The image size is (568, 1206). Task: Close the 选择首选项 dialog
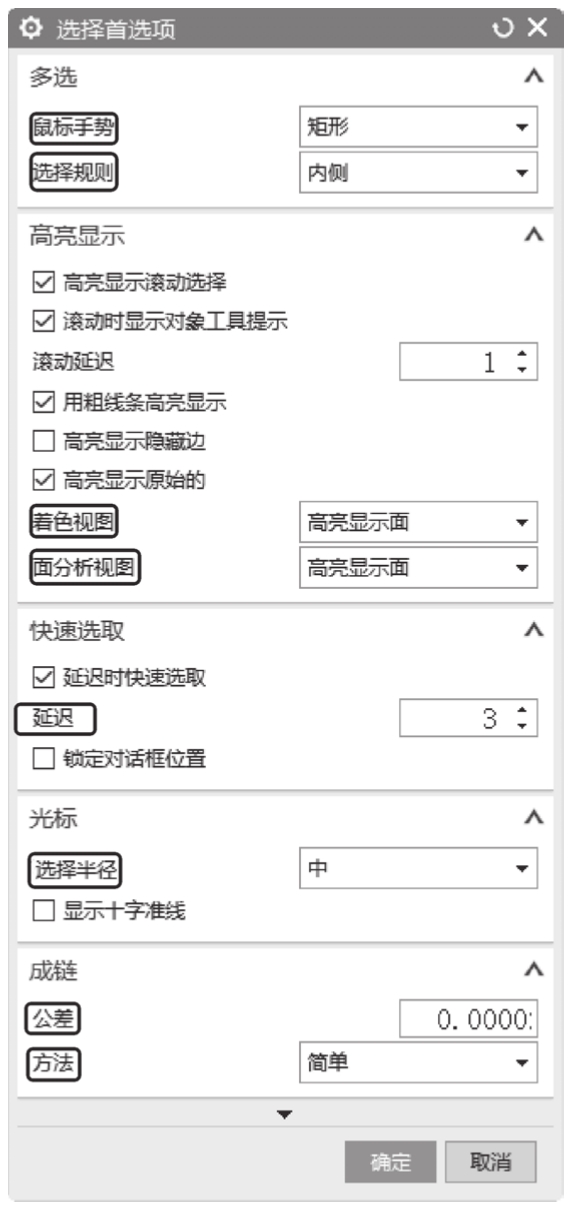coord(538,28)
